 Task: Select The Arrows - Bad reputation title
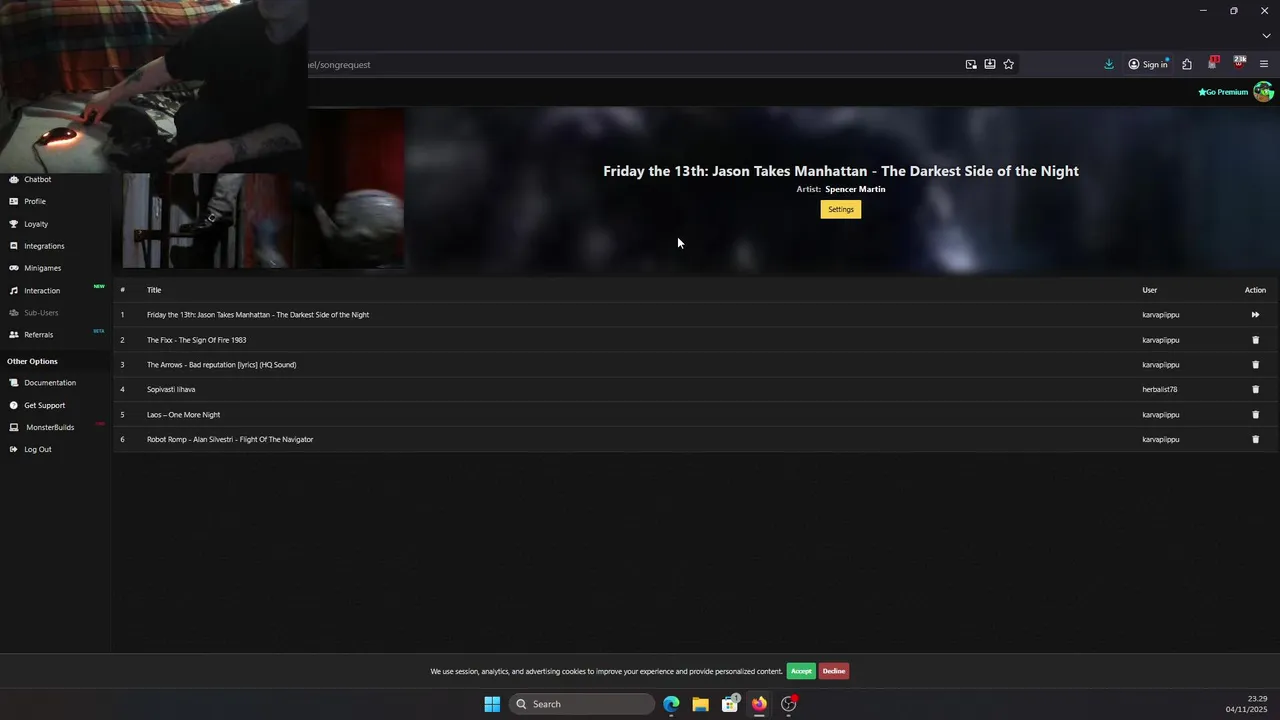[221, 365]
